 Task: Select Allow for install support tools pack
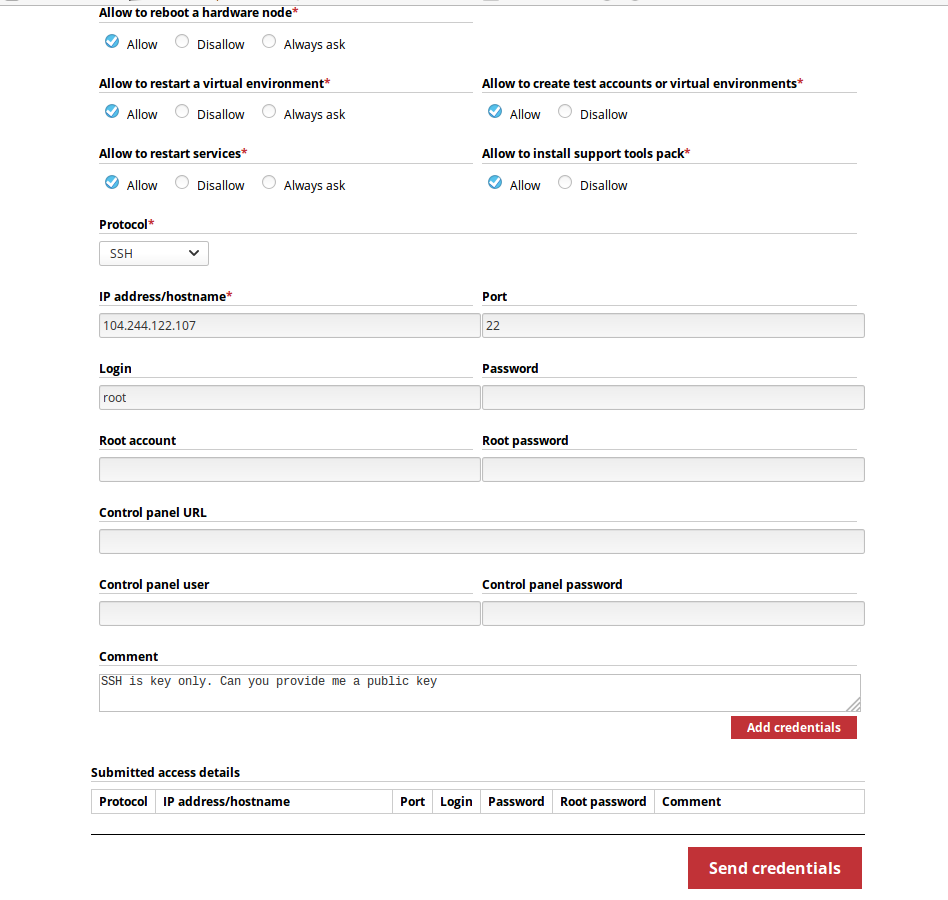click(x=495, y=183)
